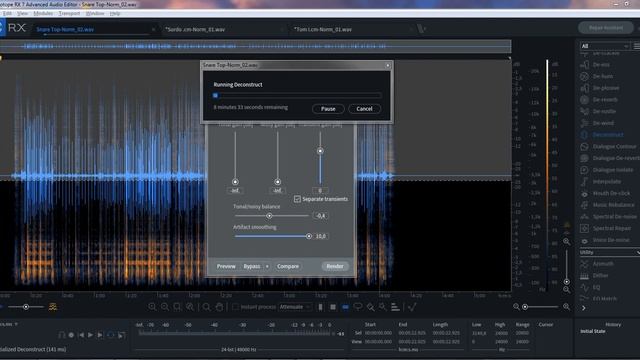The image size is (640, 360).
Task: Click the Tonal/noisy balance slider handle
Action: pyautogui.click(x=269, y=216)
